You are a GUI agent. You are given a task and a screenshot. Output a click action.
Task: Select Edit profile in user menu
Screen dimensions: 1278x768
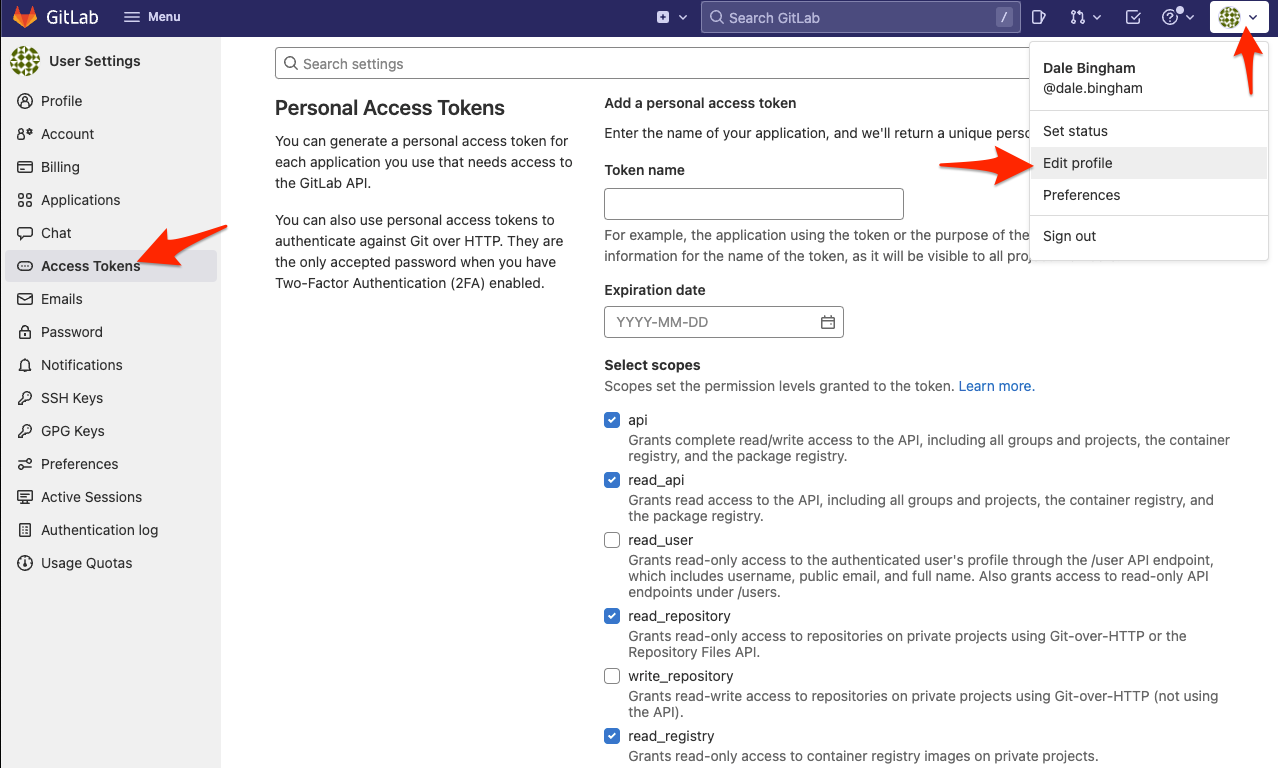(1149, 163)
